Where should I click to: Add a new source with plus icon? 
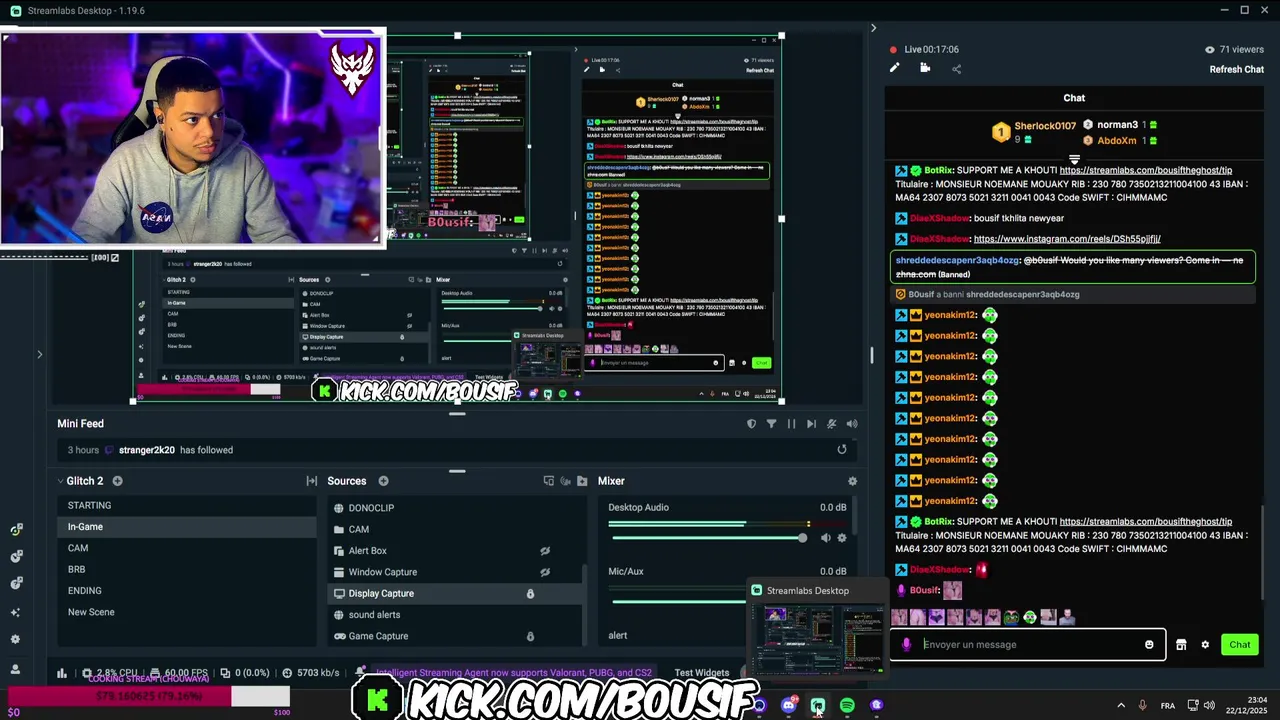point(383,481)
